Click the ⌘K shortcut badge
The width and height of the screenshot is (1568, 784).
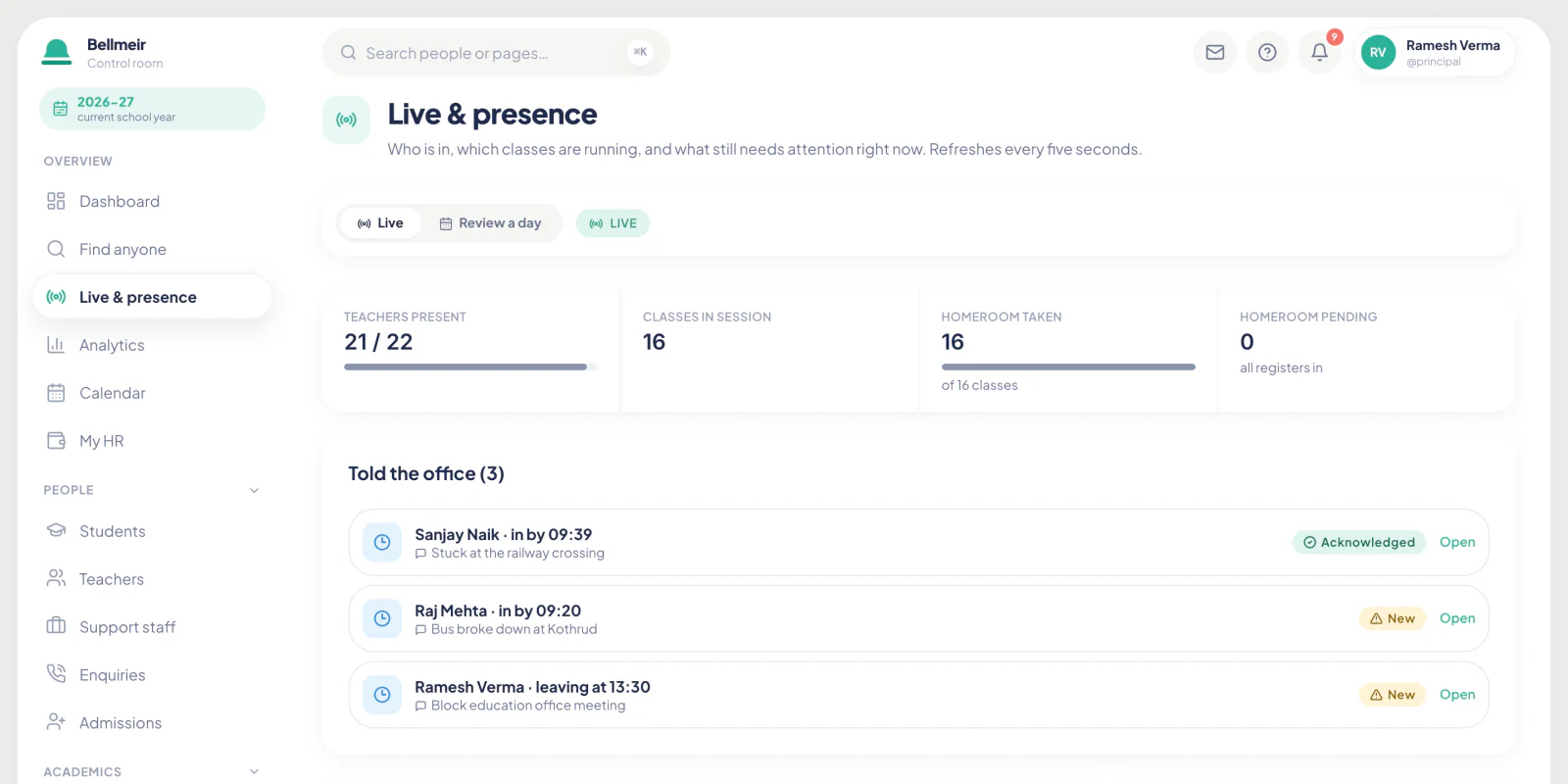640,52
